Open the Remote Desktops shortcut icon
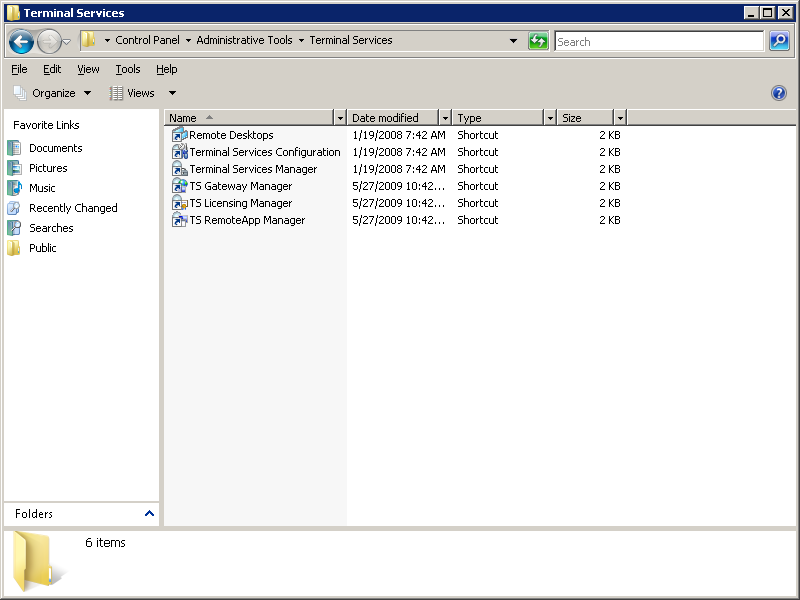Viewport: 800px width, 600px height. (180, 135)
